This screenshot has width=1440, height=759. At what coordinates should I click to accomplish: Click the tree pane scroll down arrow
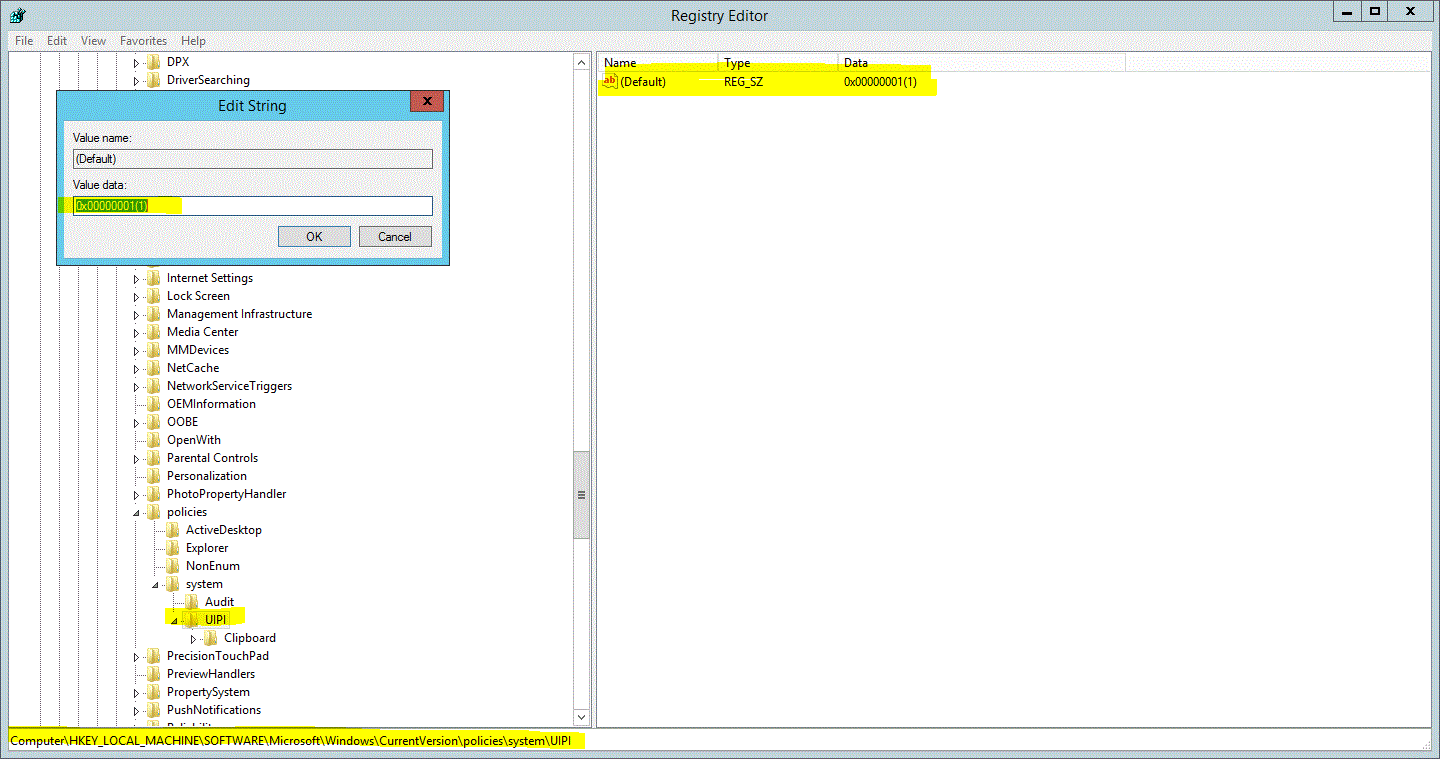tap(581, 717)
